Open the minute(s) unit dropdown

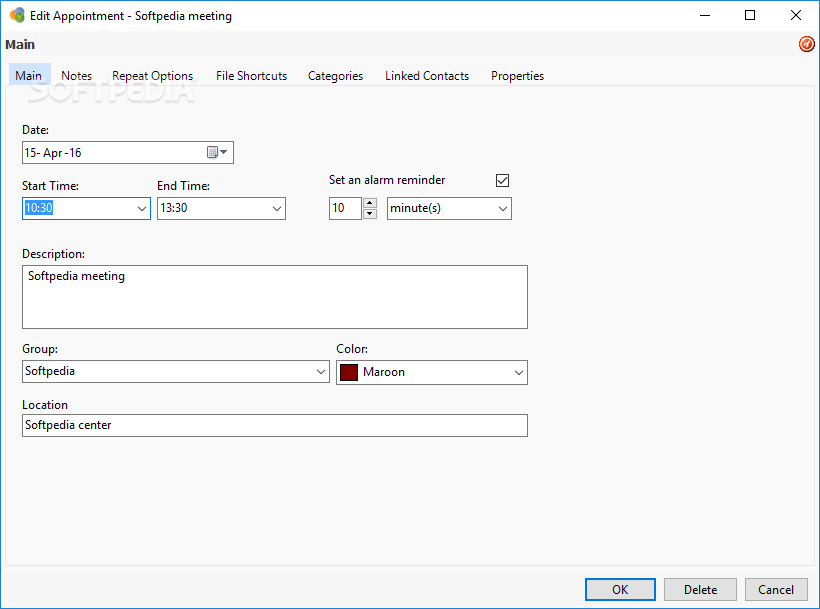(503, 209)
